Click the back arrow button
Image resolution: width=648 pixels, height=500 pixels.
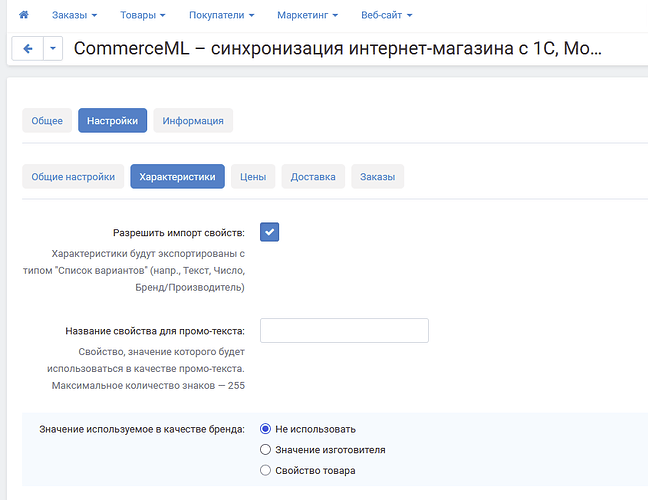tap(27, 49)
